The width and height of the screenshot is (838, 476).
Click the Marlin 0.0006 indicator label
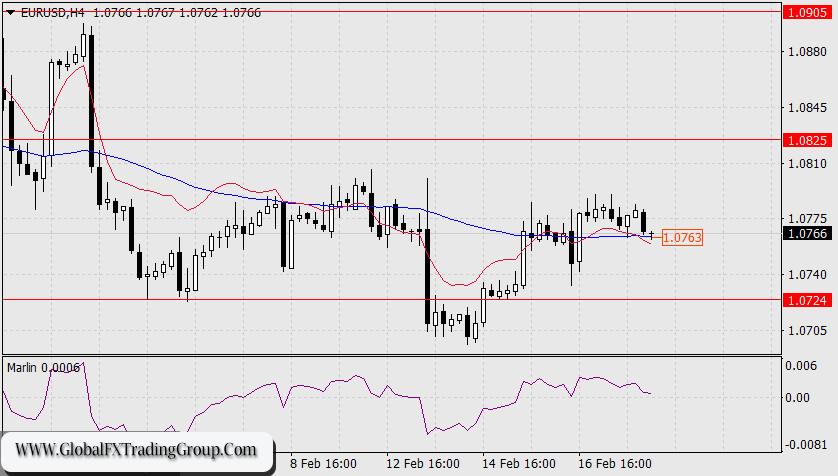point(43,368)
